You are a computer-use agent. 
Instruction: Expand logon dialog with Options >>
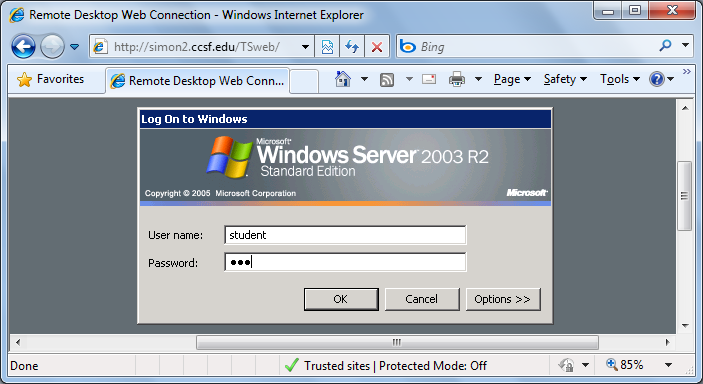[503, 299]
